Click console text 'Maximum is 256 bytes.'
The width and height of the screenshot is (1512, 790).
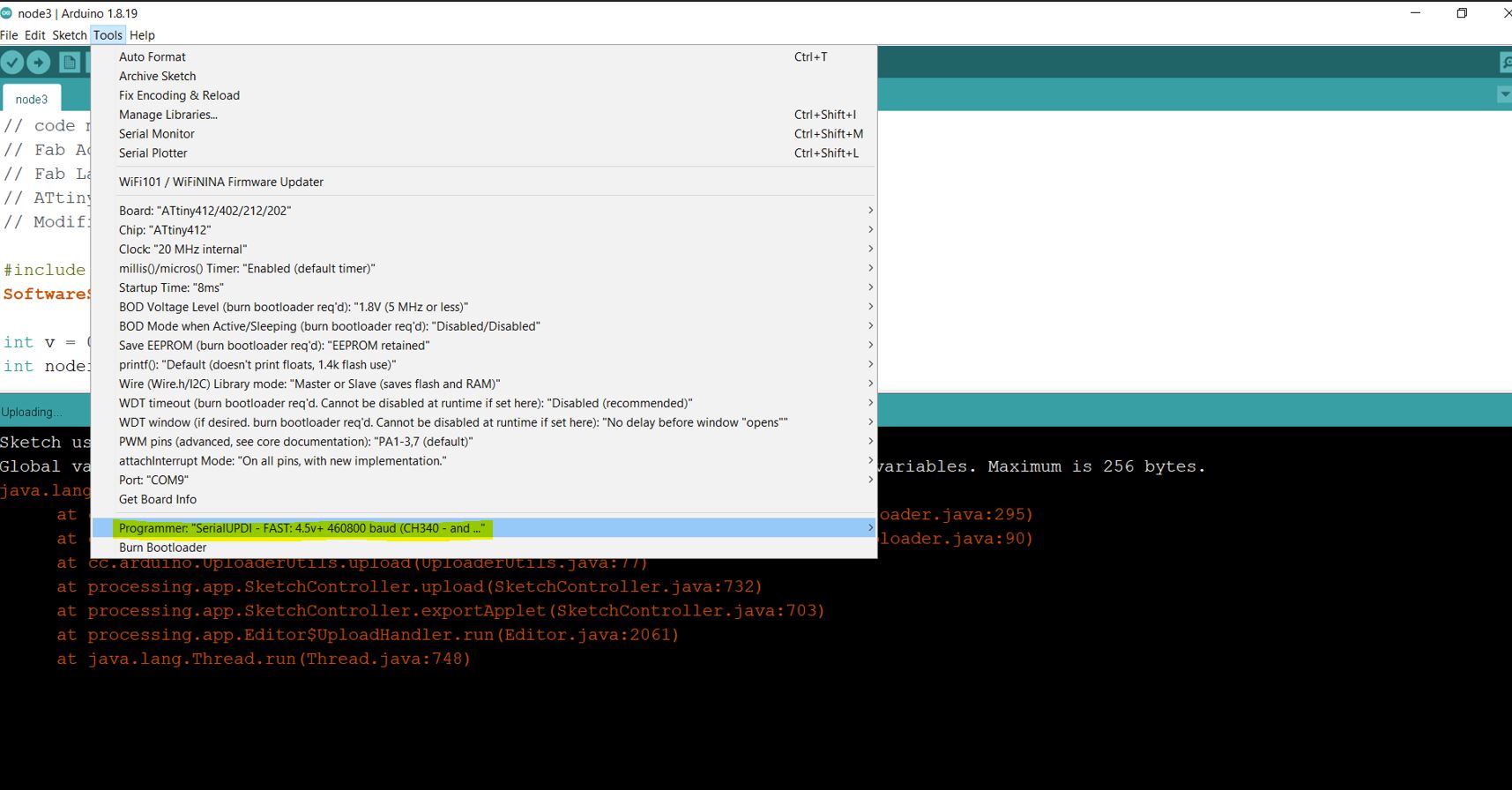click(1096, 466)
